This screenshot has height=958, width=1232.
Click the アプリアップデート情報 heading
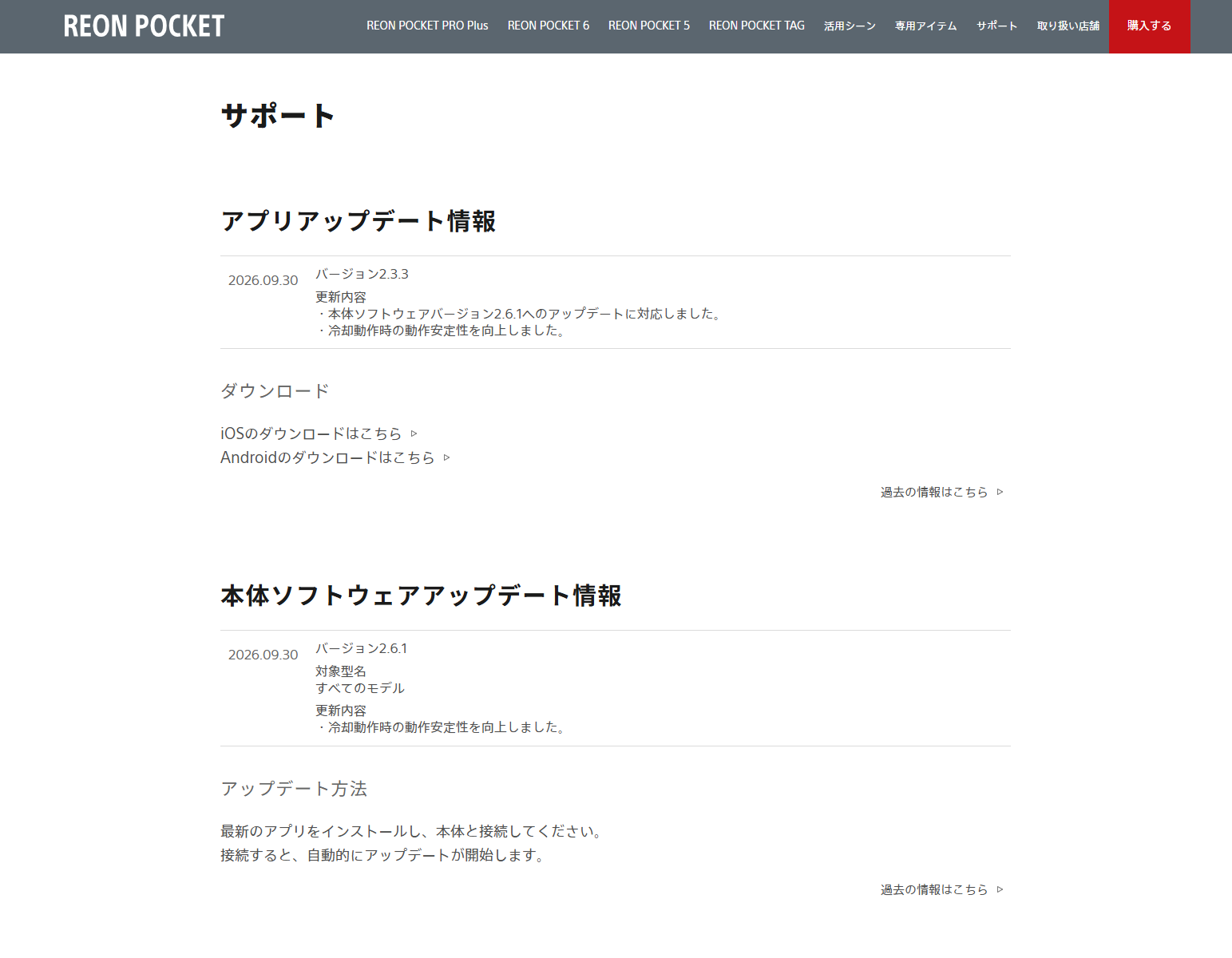coord(359,221)
